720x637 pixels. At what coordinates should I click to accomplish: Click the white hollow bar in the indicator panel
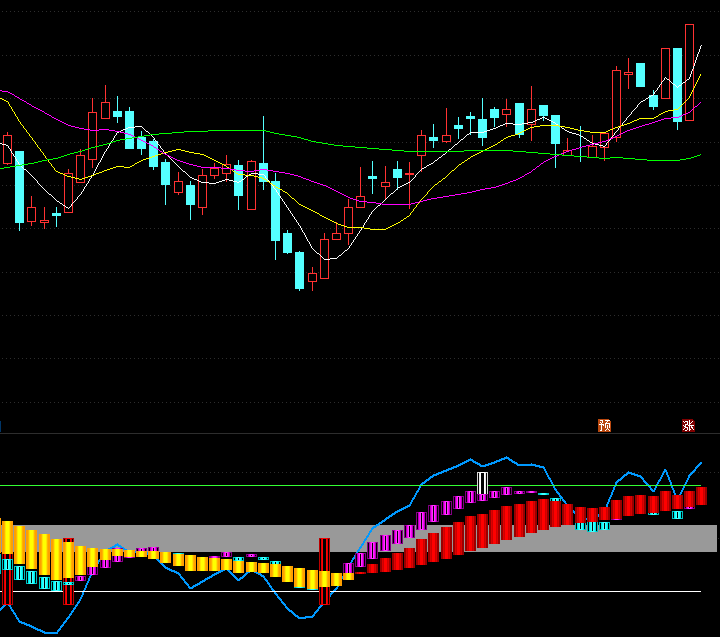(482, 483)
